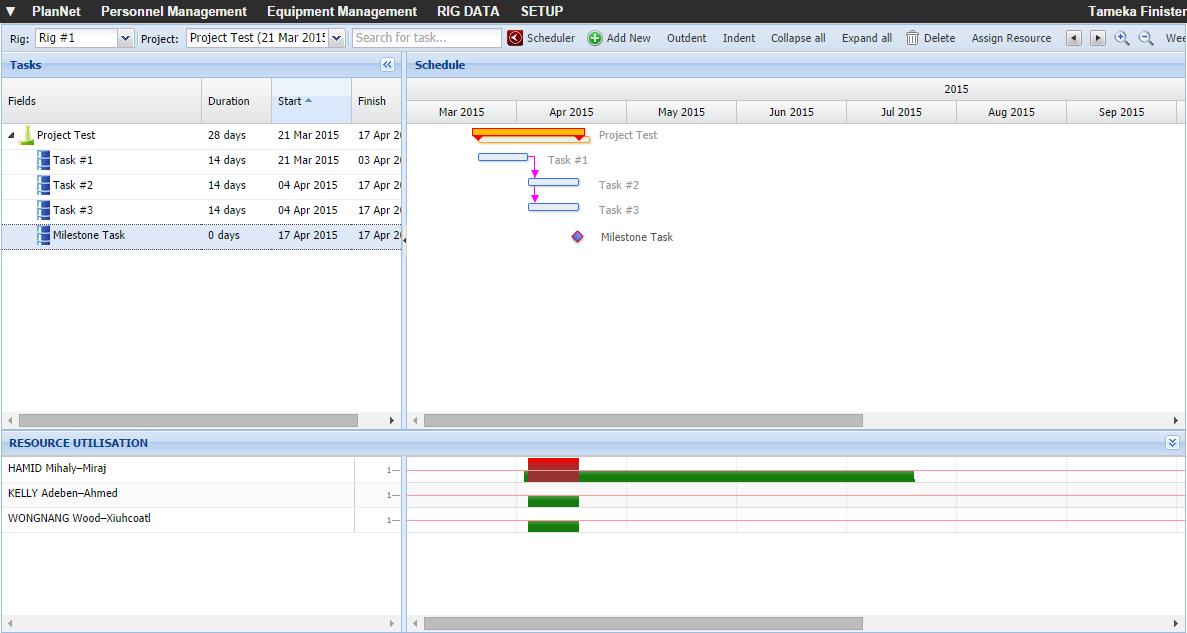Click the Expand all button
This screenshot has width=1187, height=633.
point(866,38)
